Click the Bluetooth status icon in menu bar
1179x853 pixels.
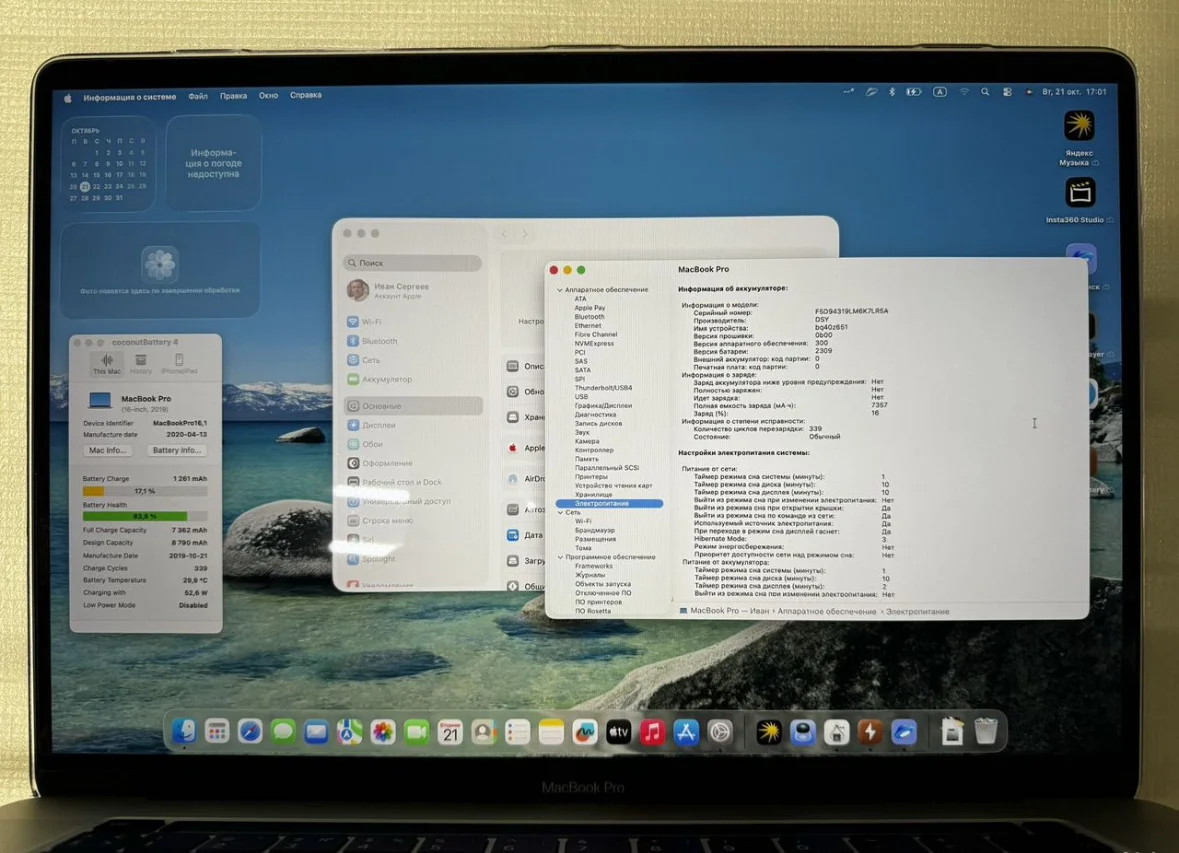[x=892, y=92]
